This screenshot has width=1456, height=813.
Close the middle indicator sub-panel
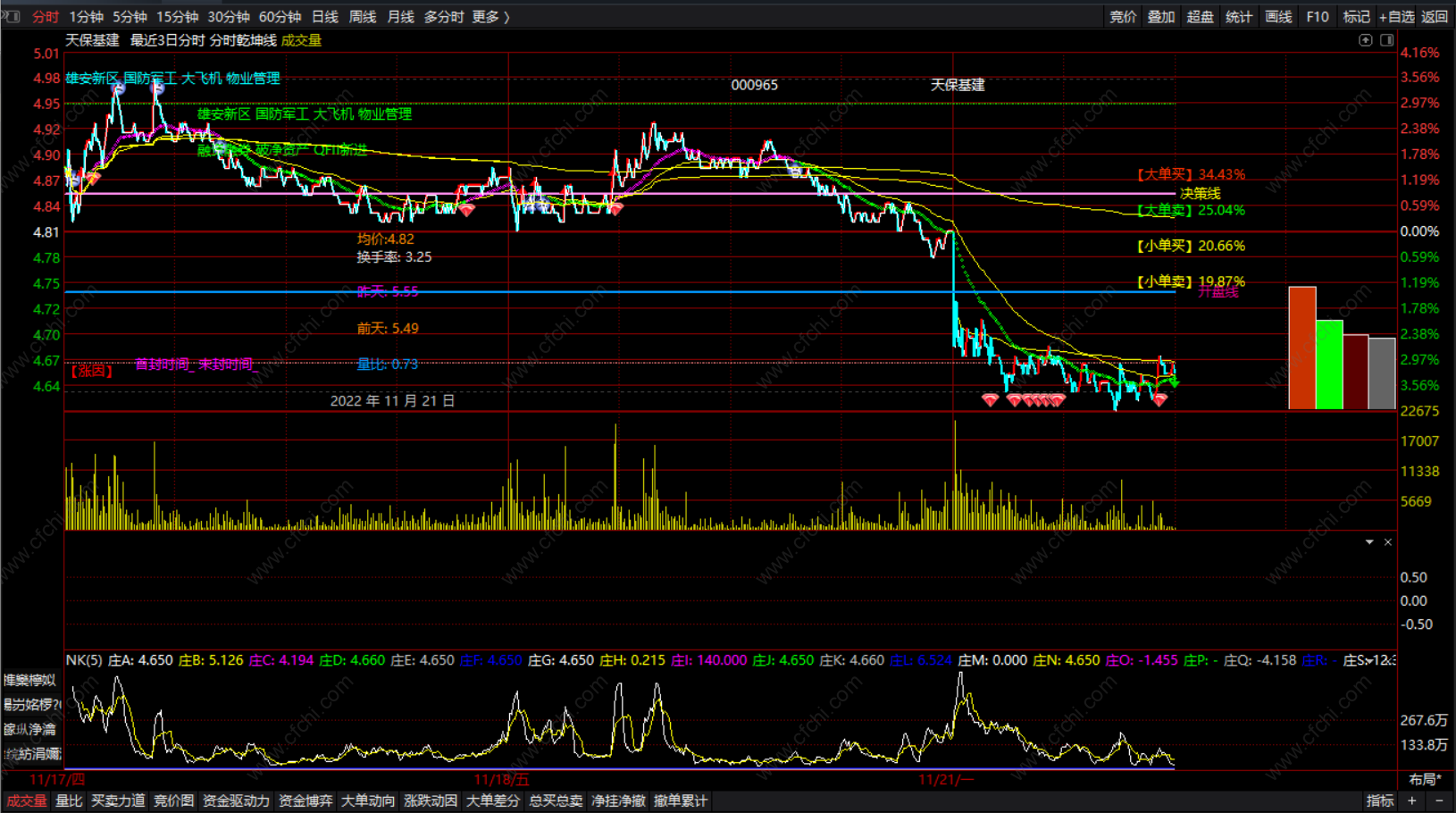coord(1388,542)
